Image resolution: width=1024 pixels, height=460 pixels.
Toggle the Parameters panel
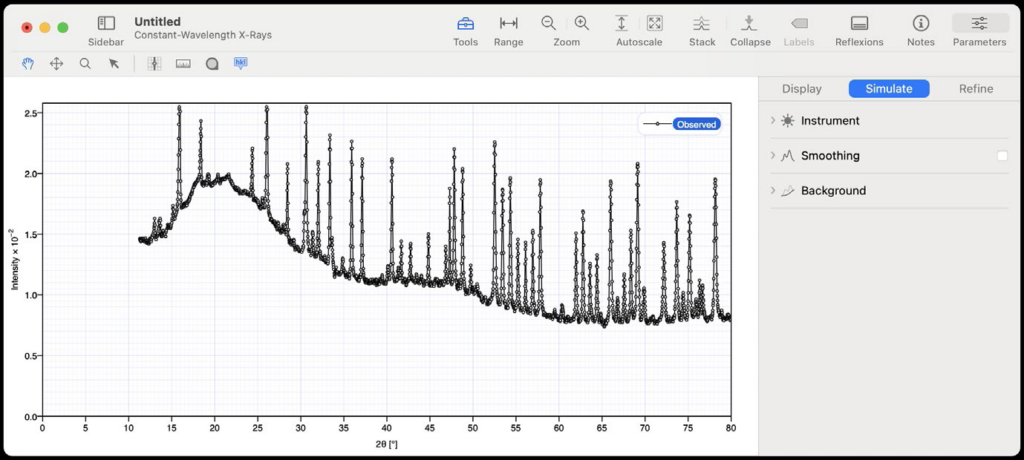click(979, 23)
